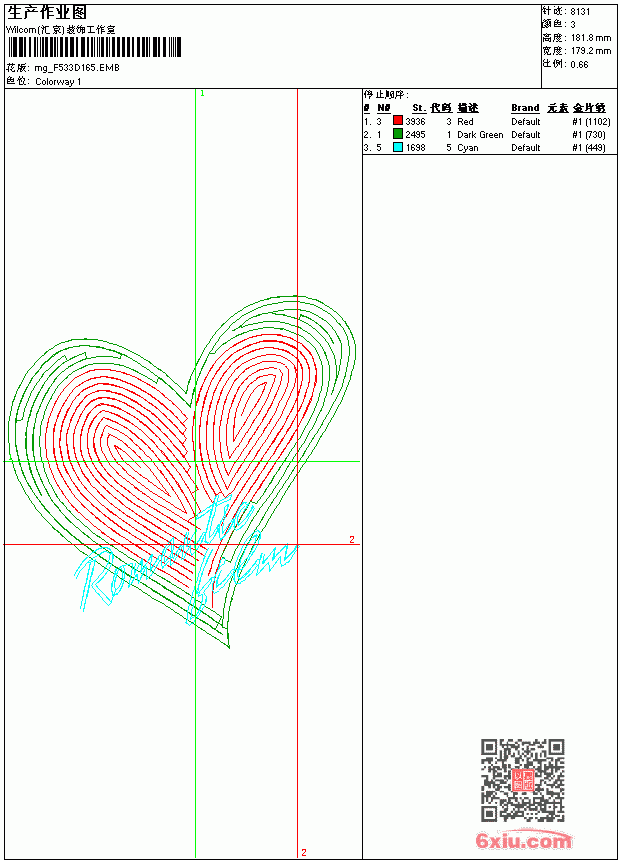Click the '停止顺序:' heading
620x860 pixels.
click(386, 95)
